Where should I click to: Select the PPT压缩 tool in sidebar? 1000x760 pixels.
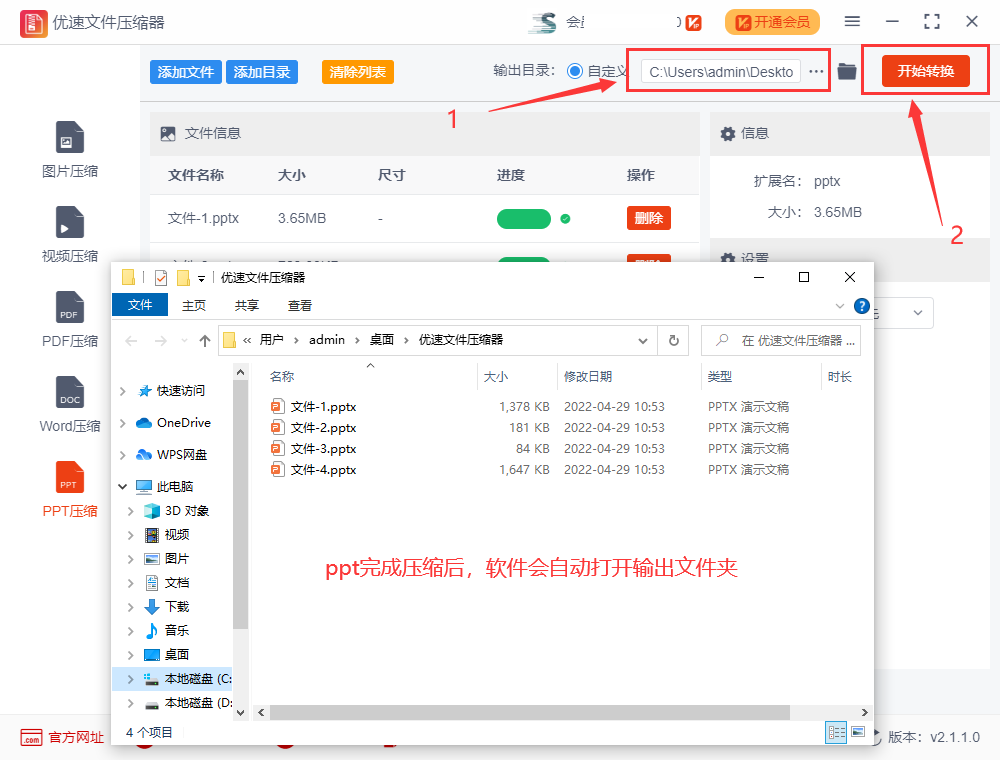[x=70, y=489]
